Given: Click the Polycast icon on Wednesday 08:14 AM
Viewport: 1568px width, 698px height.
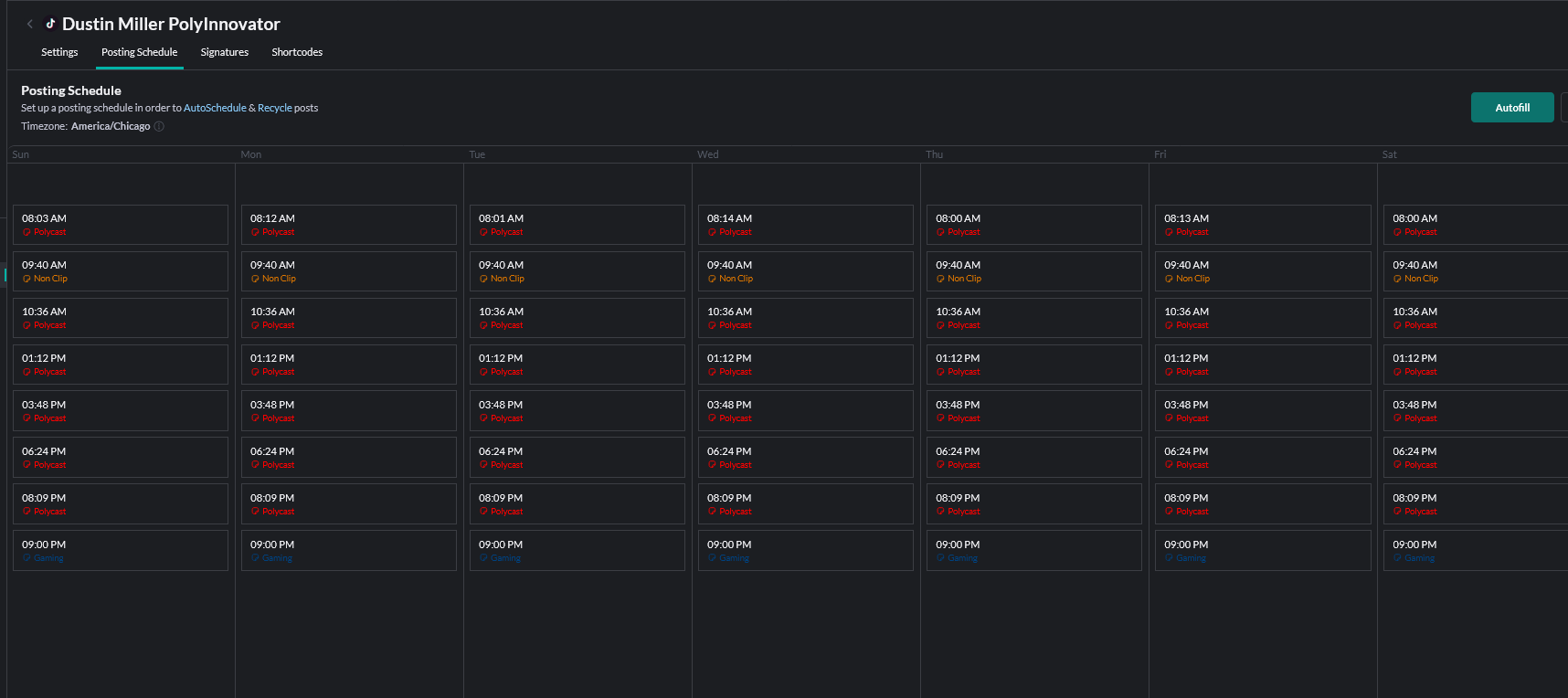Looking at the screenshot, I should point(712,233).
